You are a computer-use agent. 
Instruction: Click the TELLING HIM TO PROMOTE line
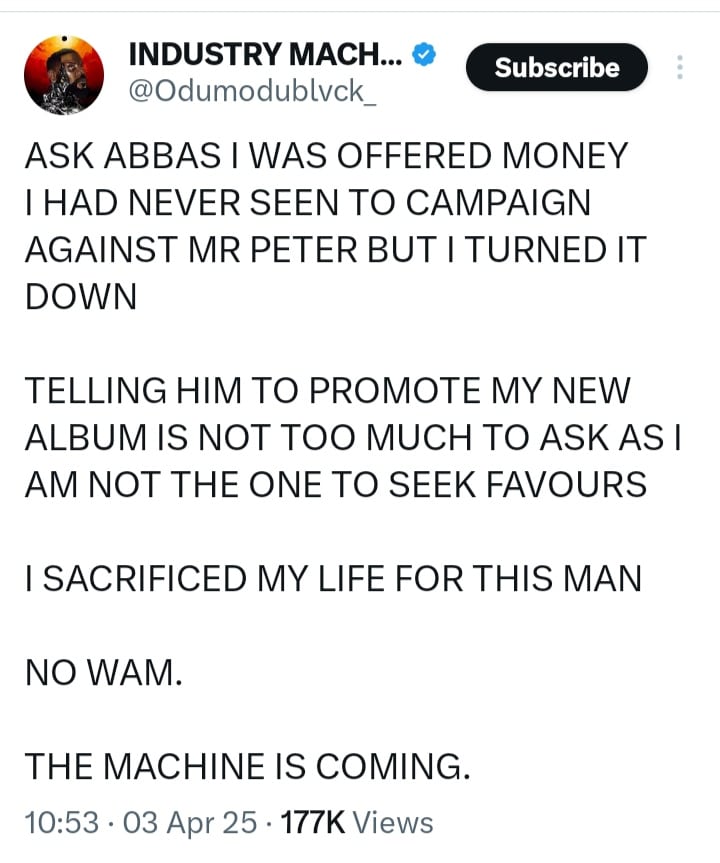tap(327, 390)
